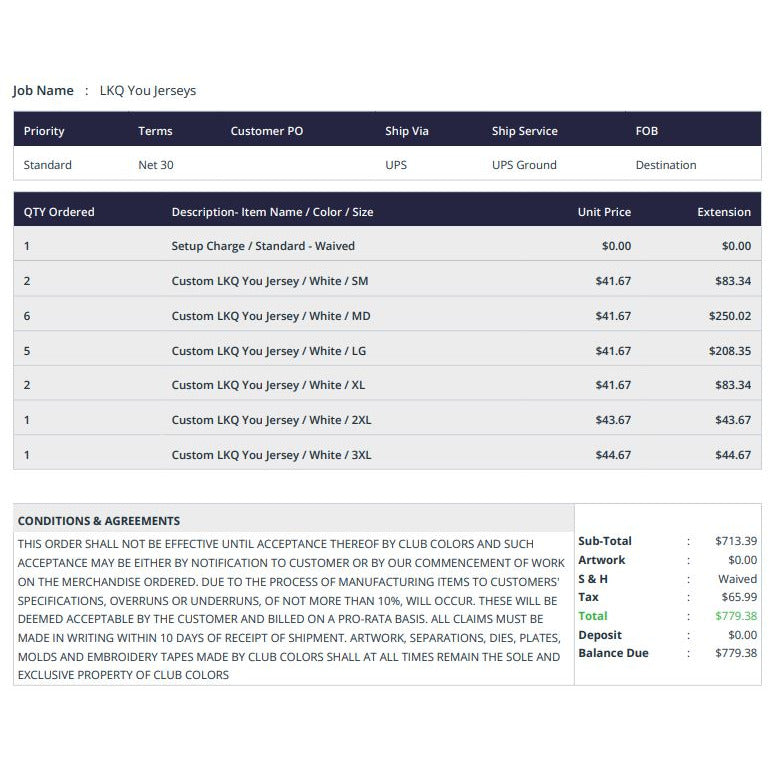Image resolution: width=769 pixels, height=769 pixels.
Task: Click the Job Name label
Action: point(43,90)
